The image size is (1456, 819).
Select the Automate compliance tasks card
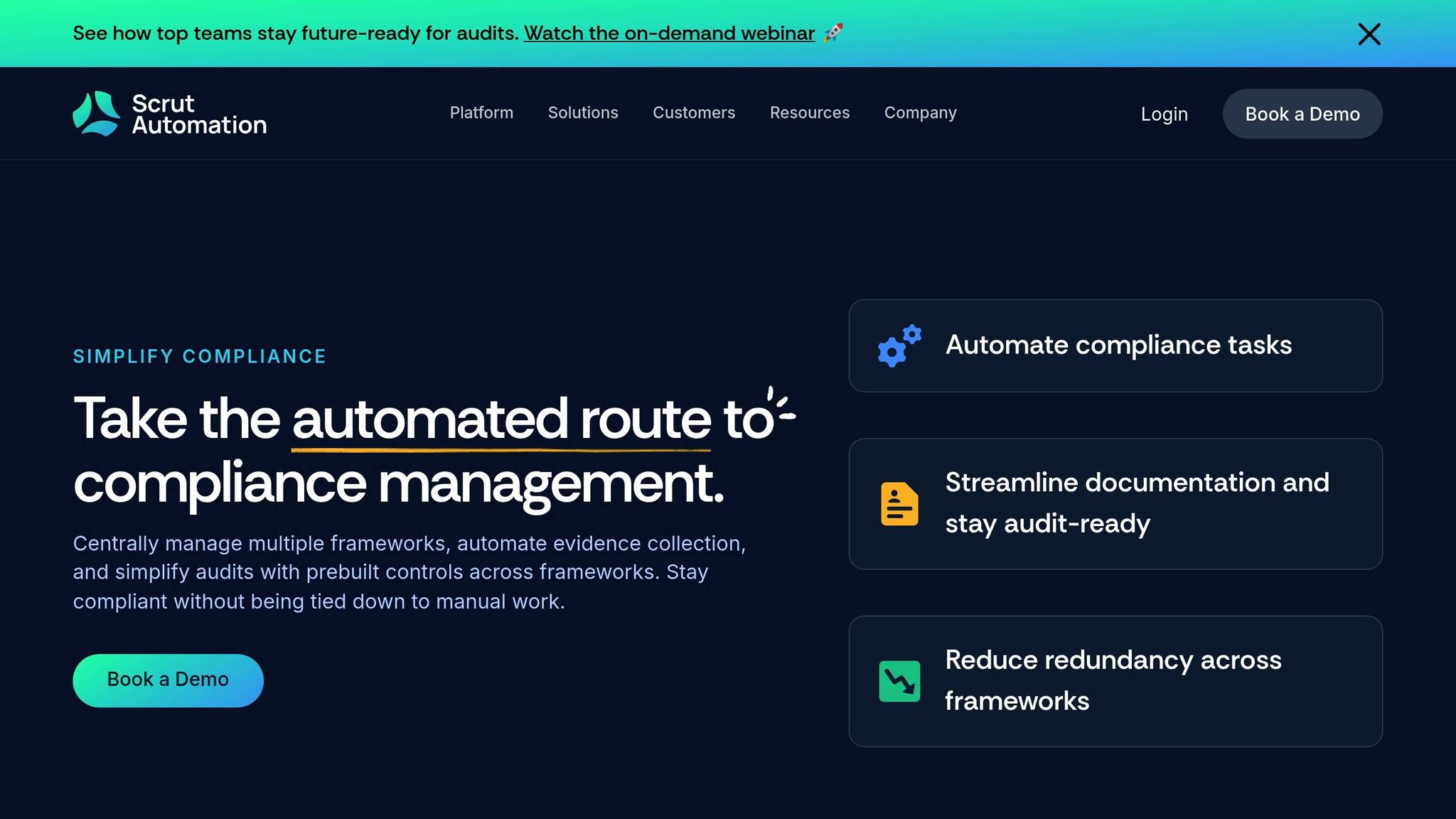(x=1114, y=346)
